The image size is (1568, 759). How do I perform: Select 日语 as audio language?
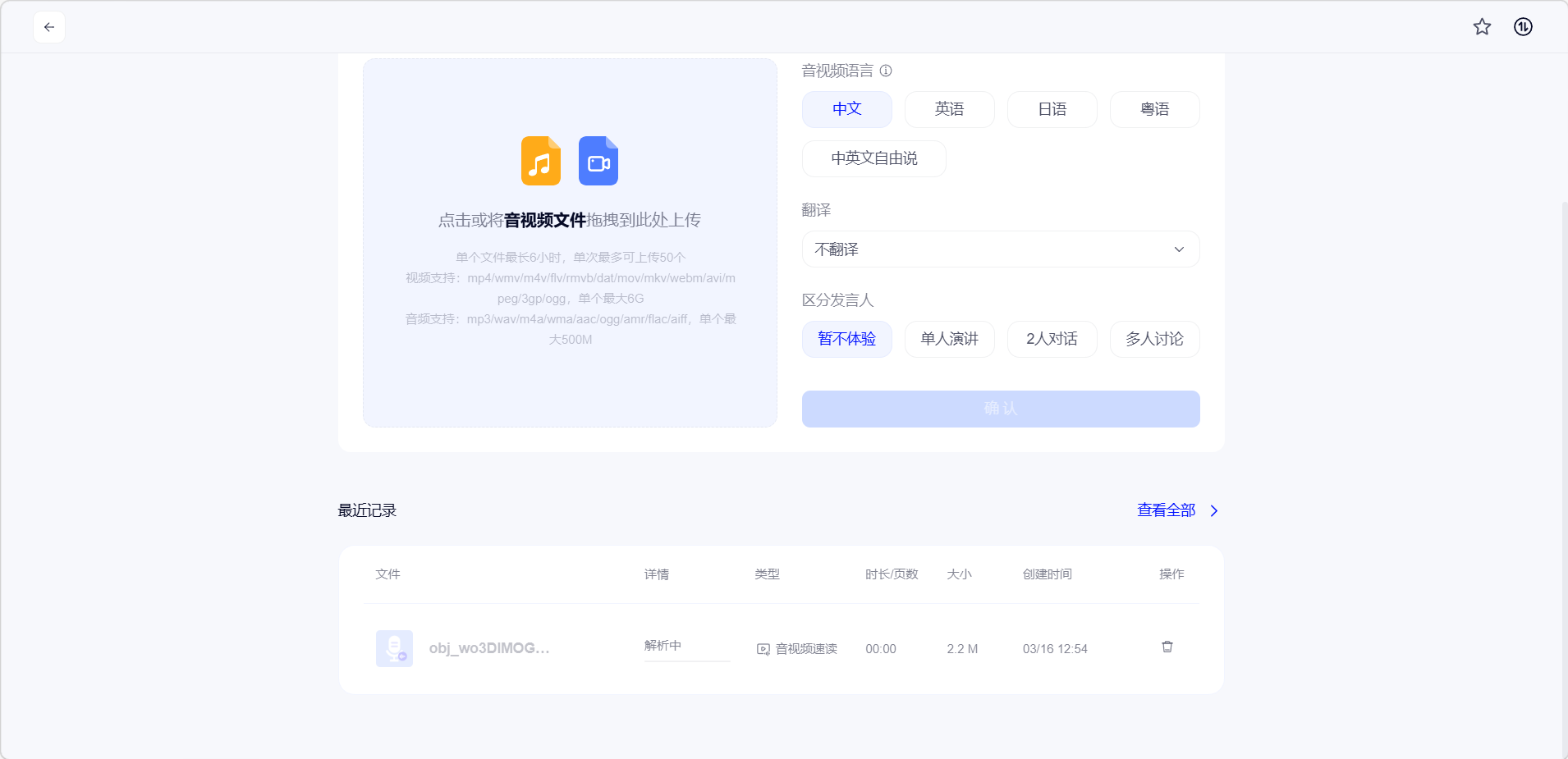click(x=1052, y=109)
